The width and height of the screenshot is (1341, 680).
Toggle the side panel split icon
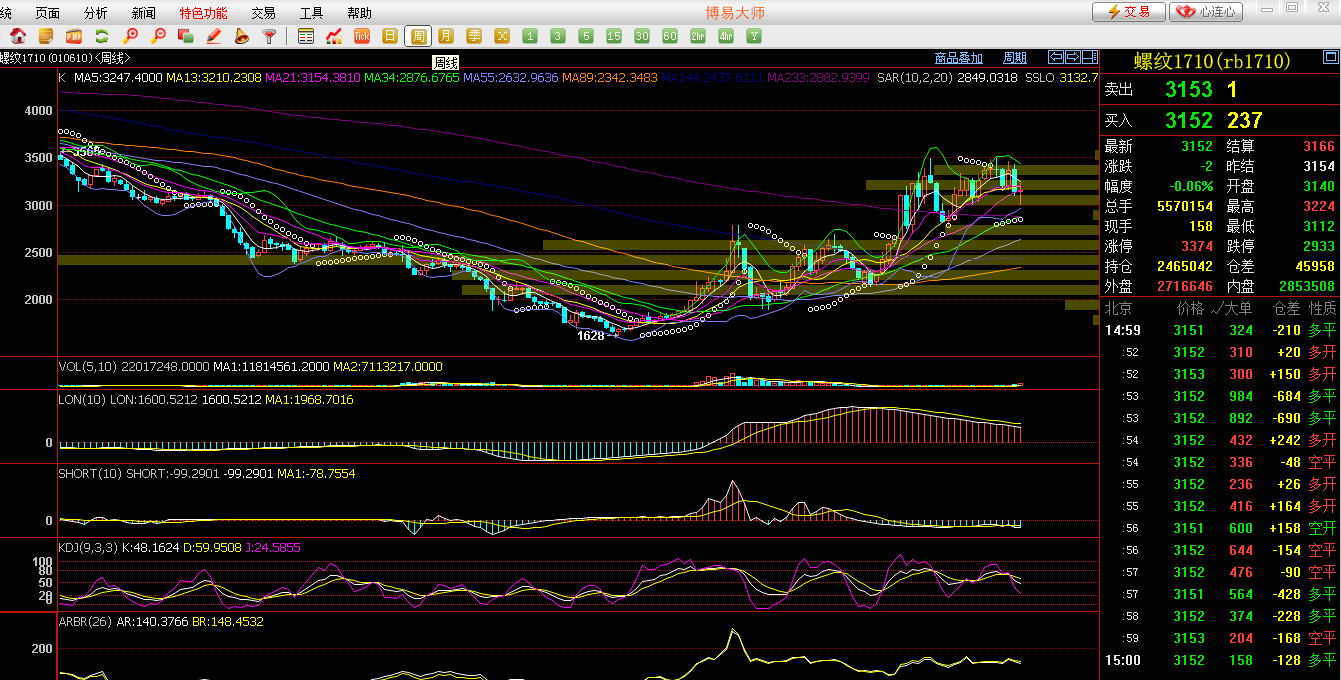click(x=1090, y=57)
